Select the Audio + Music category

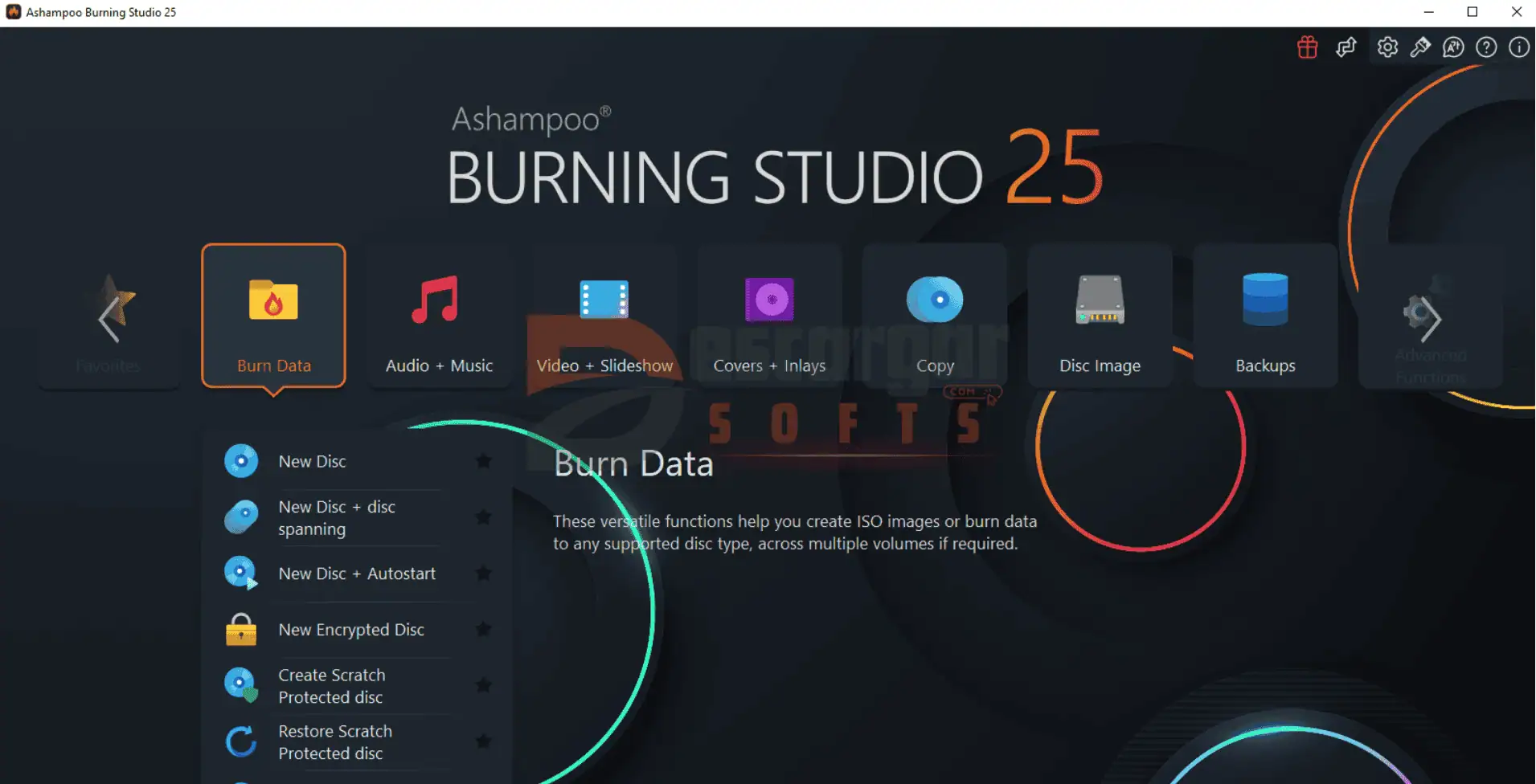click(439, 316)
